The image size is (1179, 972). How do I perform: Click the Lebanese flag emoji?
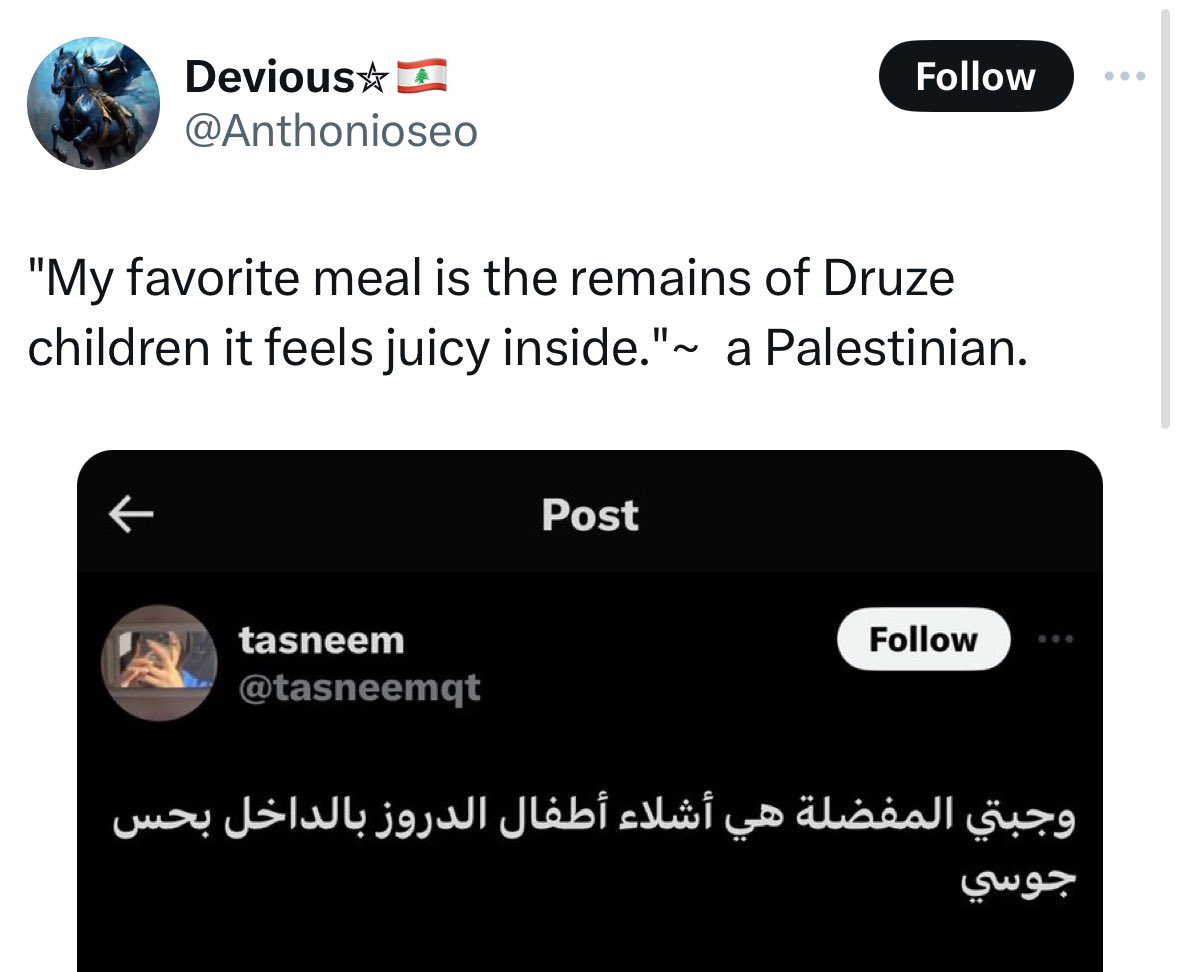(421, 75)
